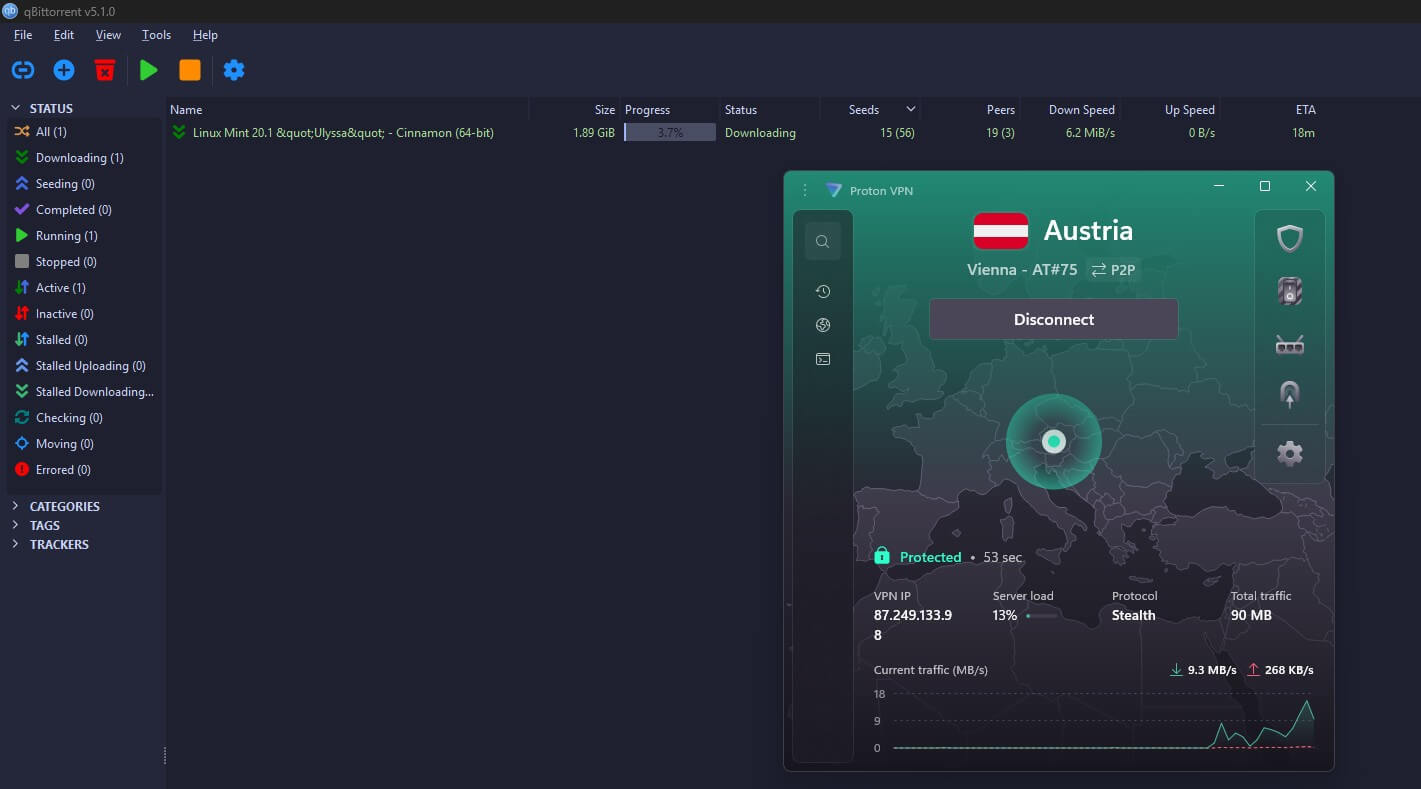Image resolution: width=1421 pixels, height=789 pixels.
Task: Expand the CATEGORIES section
Action: click(x=15, y=506)
